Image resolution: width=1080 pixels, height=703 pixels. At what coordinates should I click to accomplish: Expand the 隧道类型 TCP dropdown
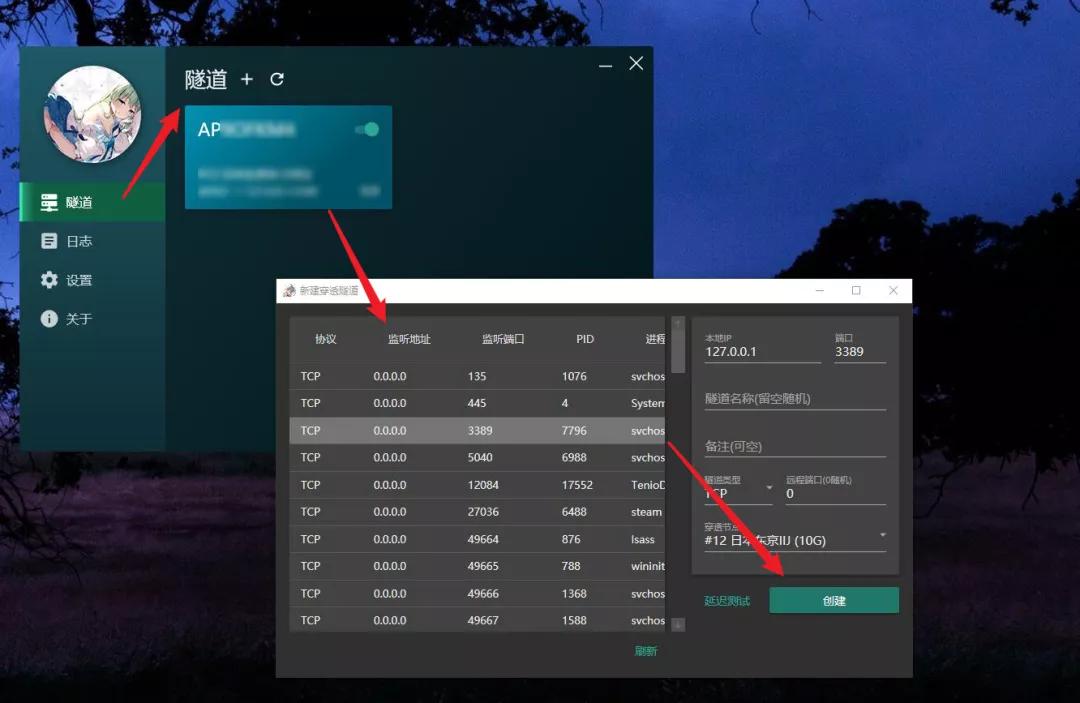click(x=769, y=488)
